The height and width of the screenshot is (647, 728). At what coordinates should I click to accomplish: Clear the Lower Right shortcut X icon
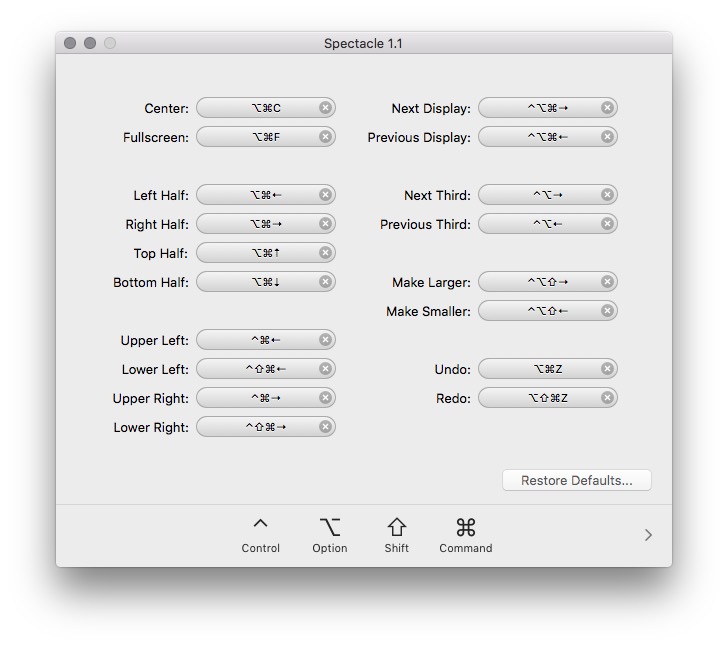tap(325, 427)
